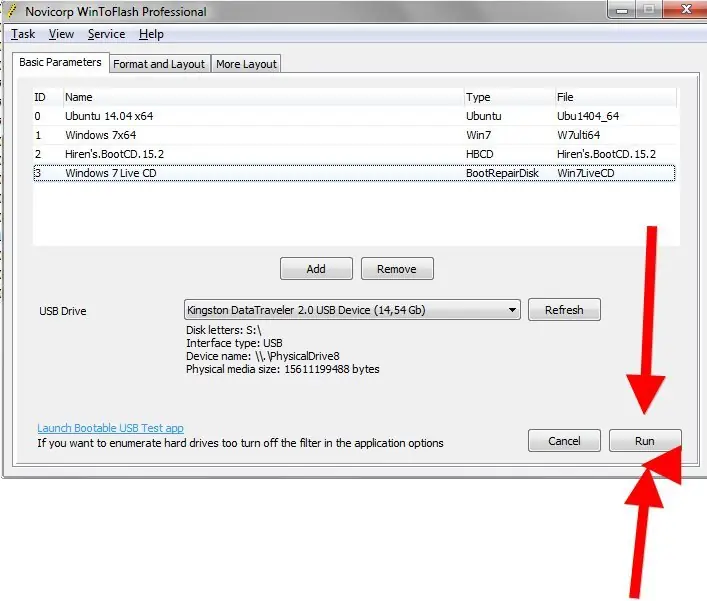Click the Cancel button
The height and width of the screenshot is (601, 707).
click(564, 440)
